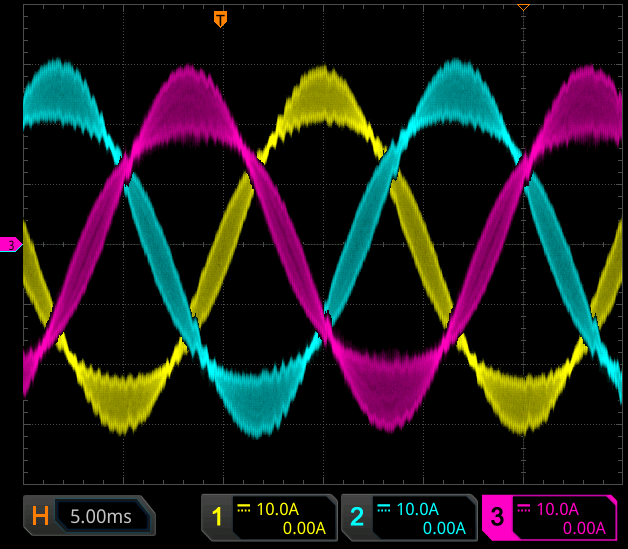The height and width of the screenshot is (549, 628).
Task: Click channel 1 offset value 0.00A
Action: pos(304,528)
